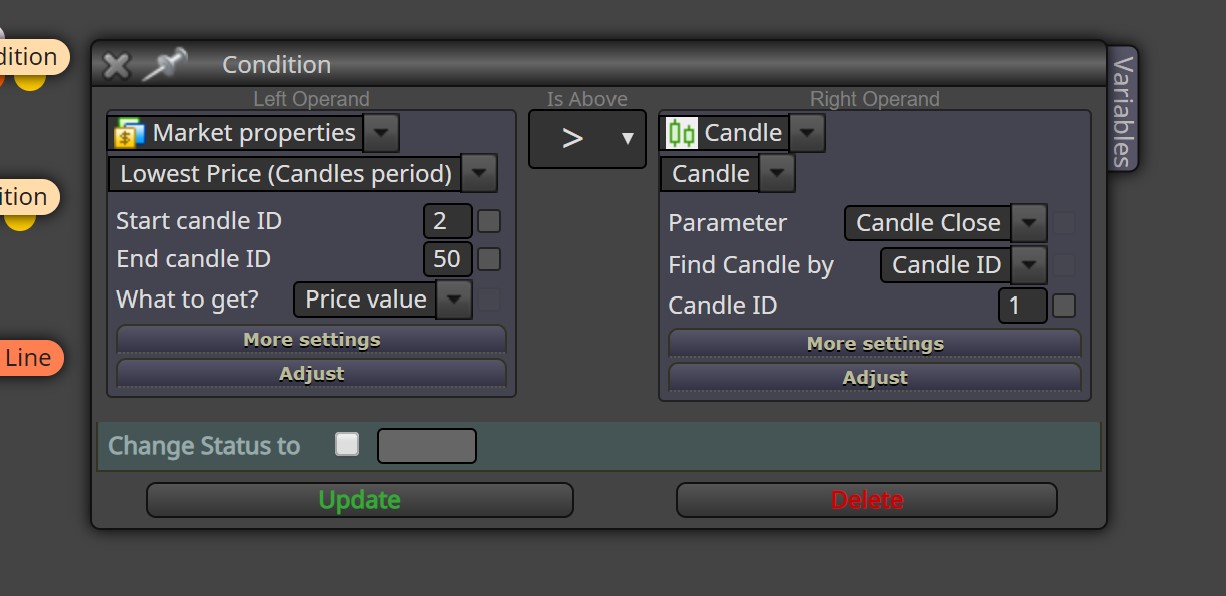
Task: Close the Condition dialog with X icon
Action: click(x=117, y=66)
